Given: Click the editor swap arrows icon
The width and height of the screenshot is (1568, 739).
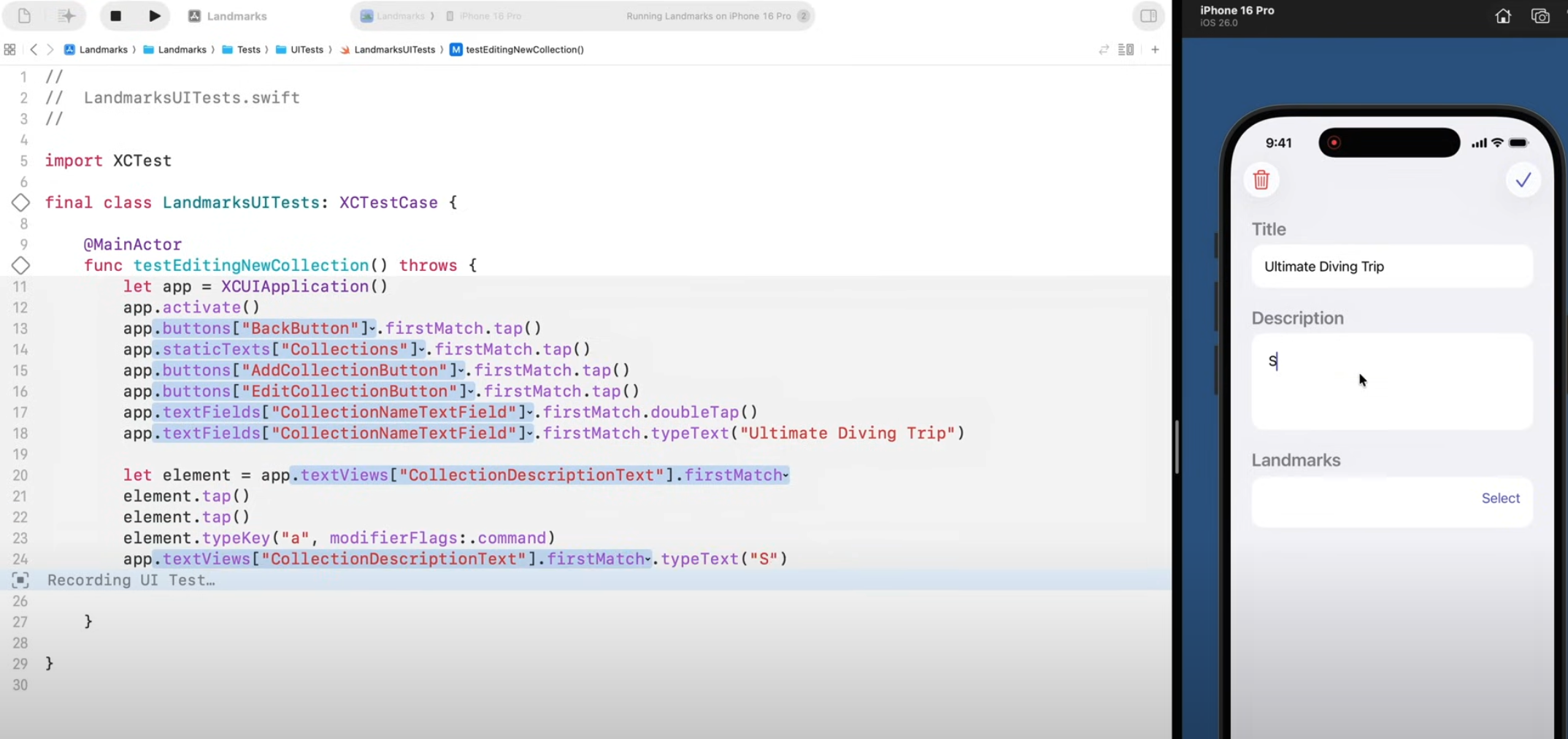Looking at the screenshot, I should [x=1104, y=50].
